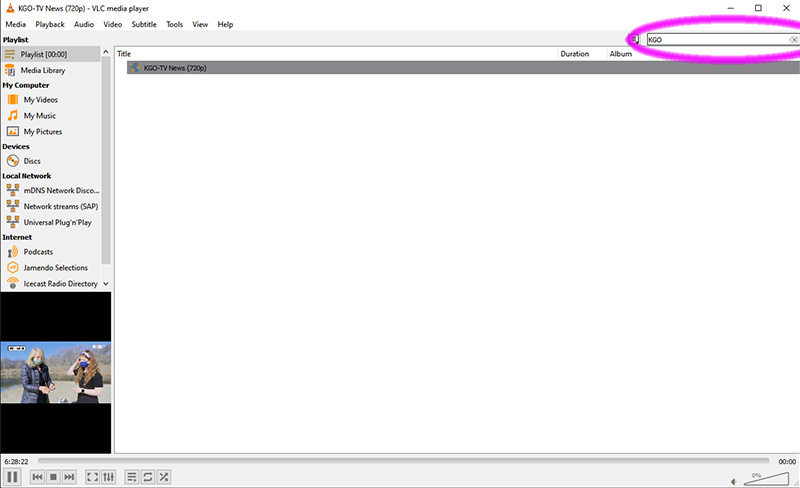Open the Media menu
800x488 pixels.
pyautogui.click(x=15, y=24)
